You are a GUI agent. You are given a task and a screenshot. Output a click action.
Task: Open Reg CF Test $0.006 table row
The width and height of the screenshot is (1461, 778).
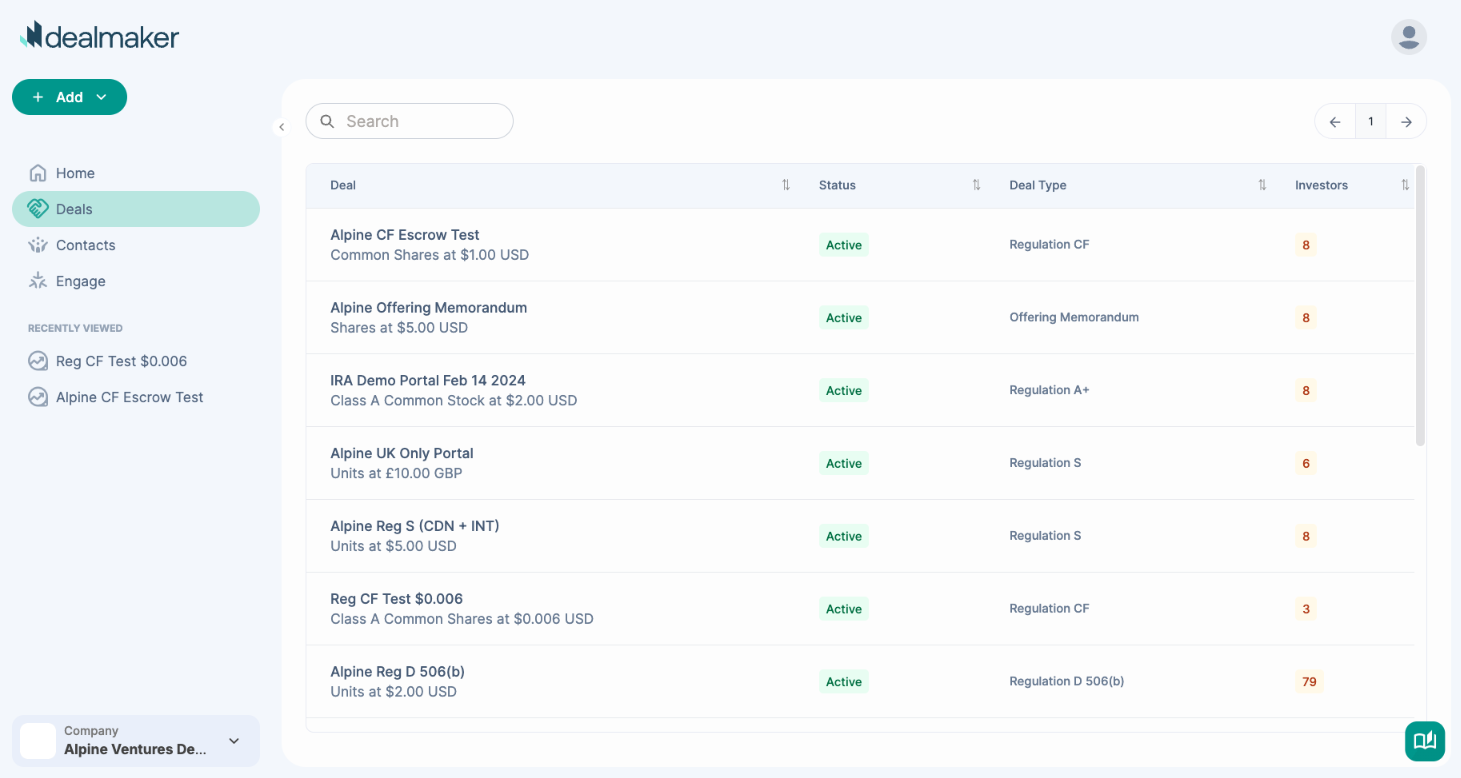pyautogui.click(x=860, y=608)
